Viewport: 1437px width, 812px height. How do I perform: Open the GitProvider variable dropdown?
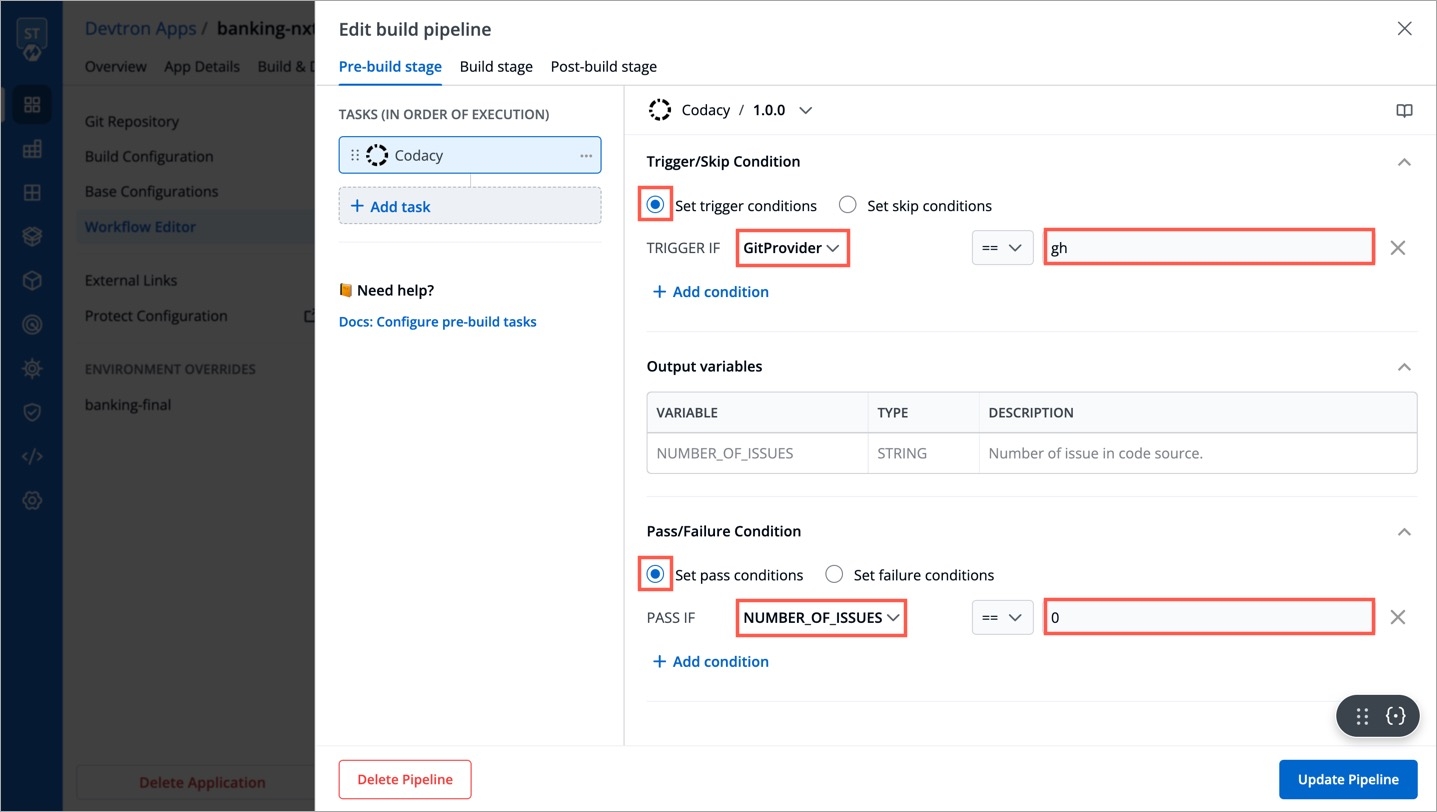(791, 248)
